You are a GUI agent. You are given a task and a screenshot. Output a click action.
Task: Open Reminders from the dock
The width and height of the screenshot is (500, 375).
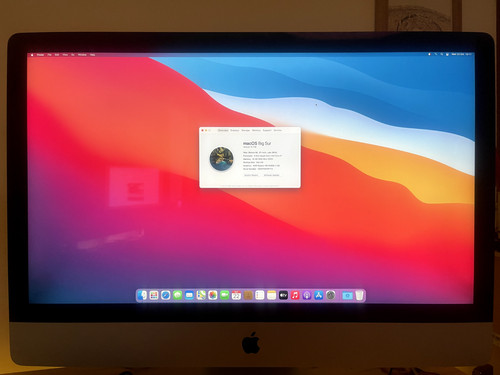(x=260, y=295)
